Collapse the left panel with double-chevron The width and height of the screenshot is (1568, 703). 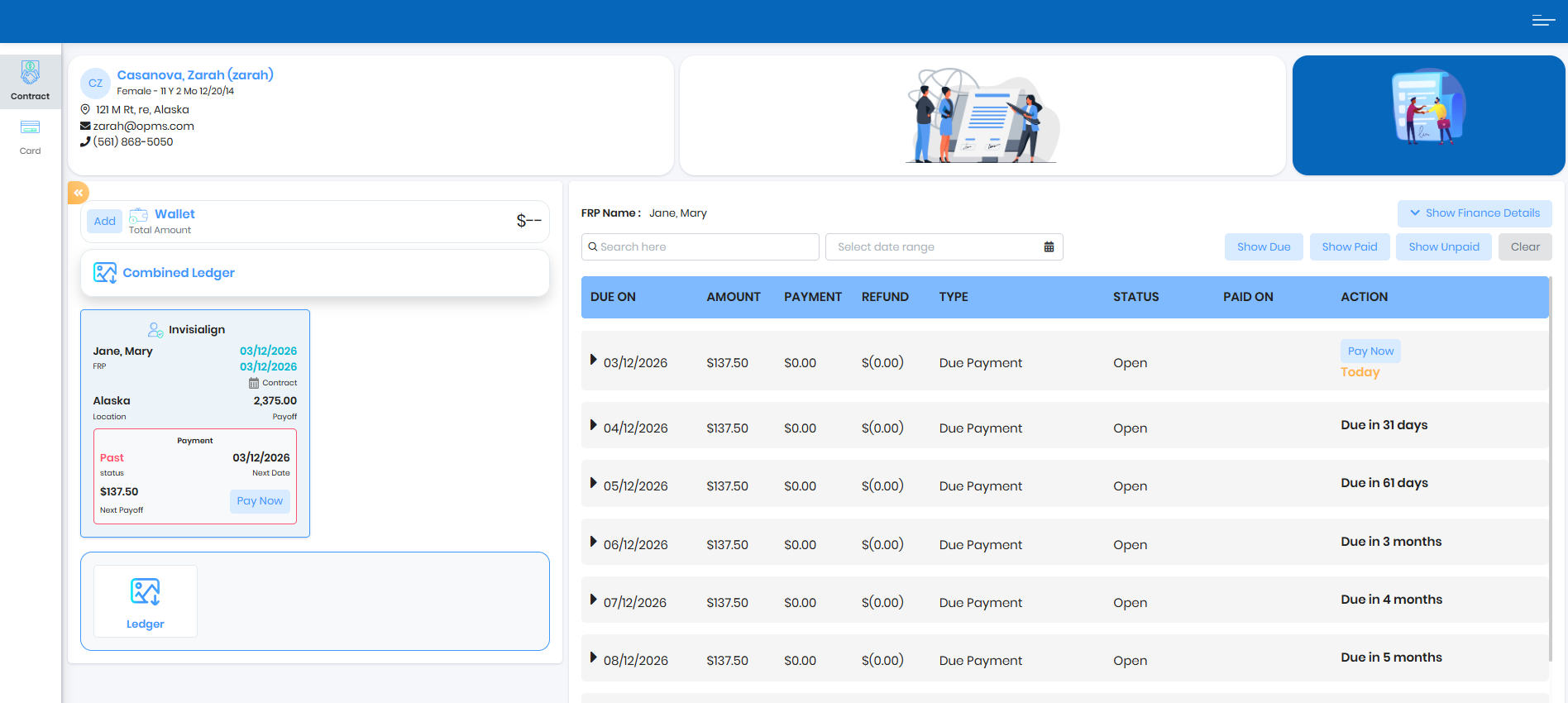click(79, 193)
